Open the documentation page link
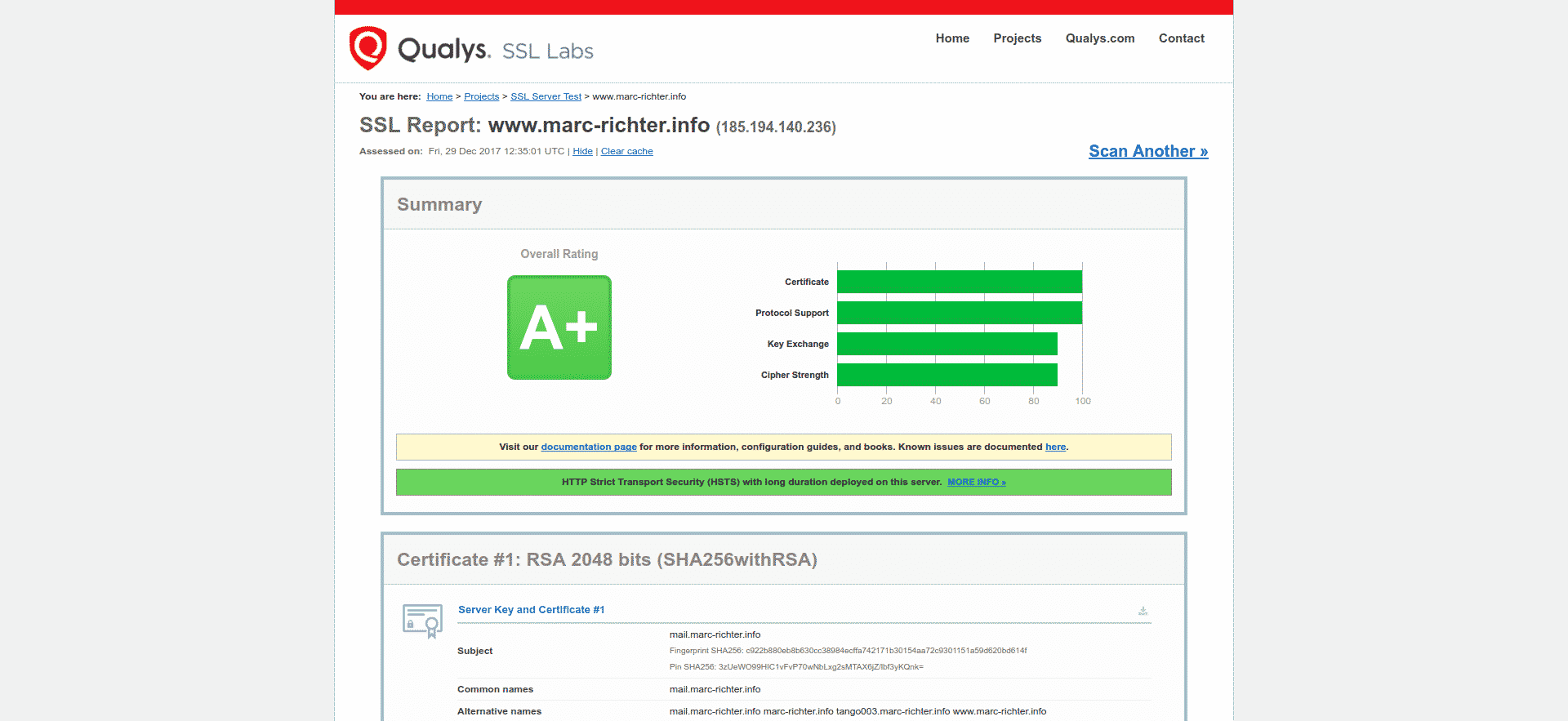Screen dimensions: 1568x721 pos(588,447)
